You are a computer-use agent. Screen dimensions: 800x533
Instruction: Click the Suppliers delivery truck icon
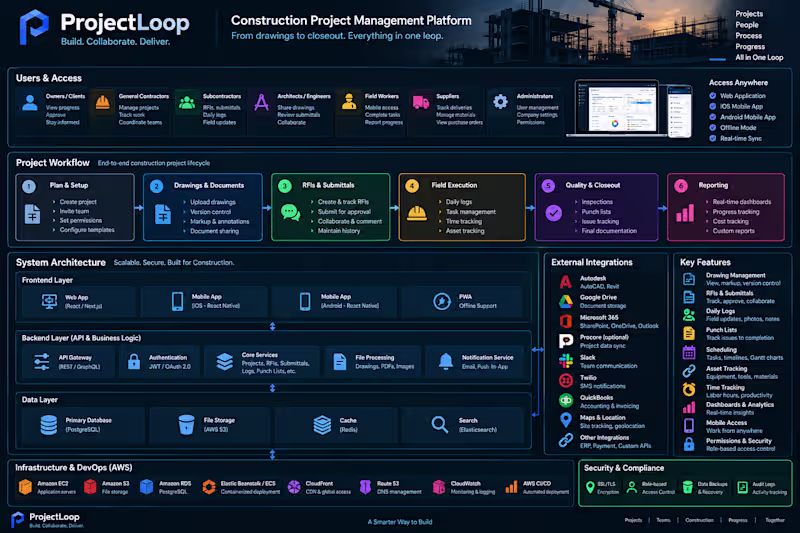point(421,102)
